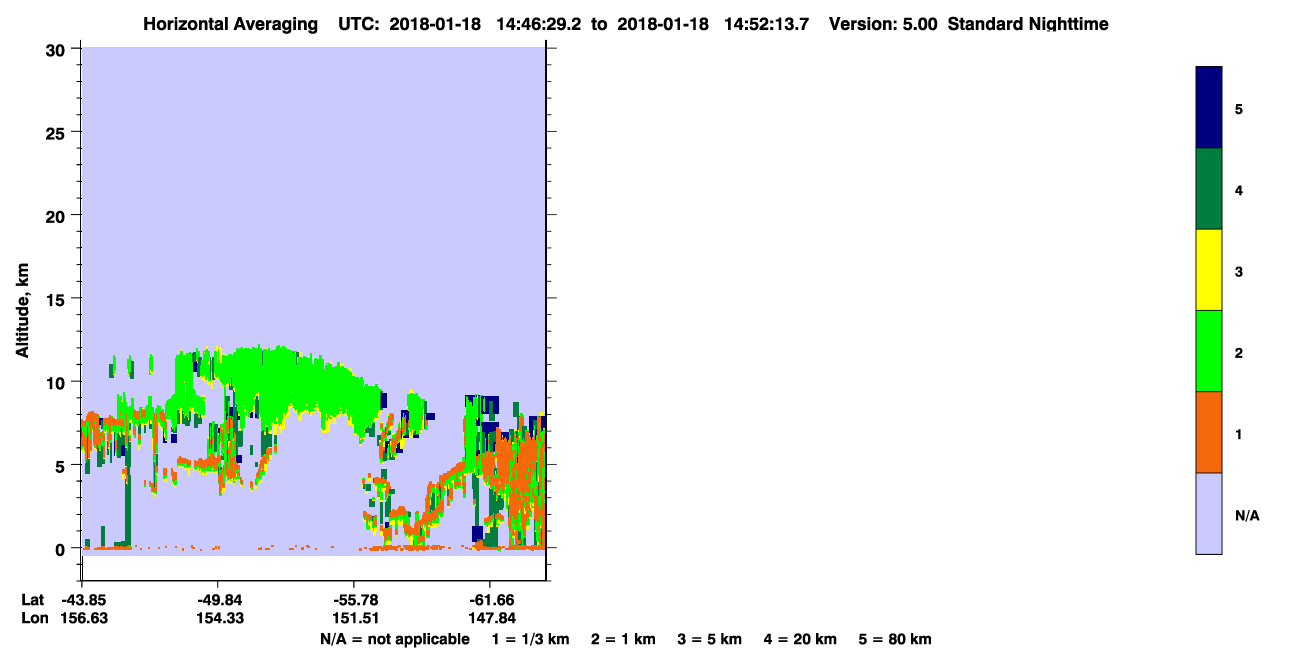This screenshot has height=667, width=1300.
Task: Click the colorbar label '2'
Action: click(x=1239, y=353)
